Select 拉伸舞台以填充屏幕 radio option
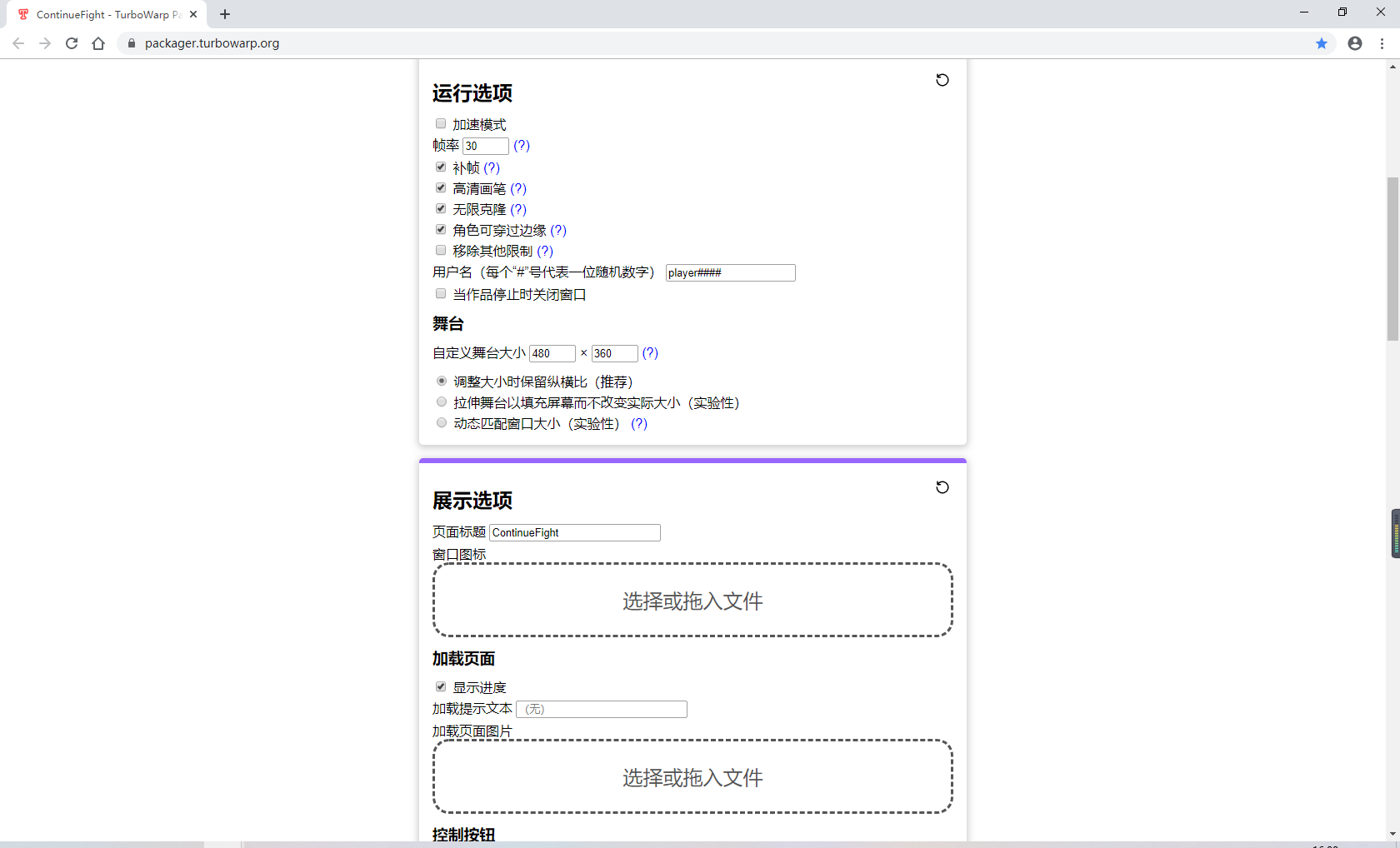The image size is (1400, 848). [x=442, y=402]
